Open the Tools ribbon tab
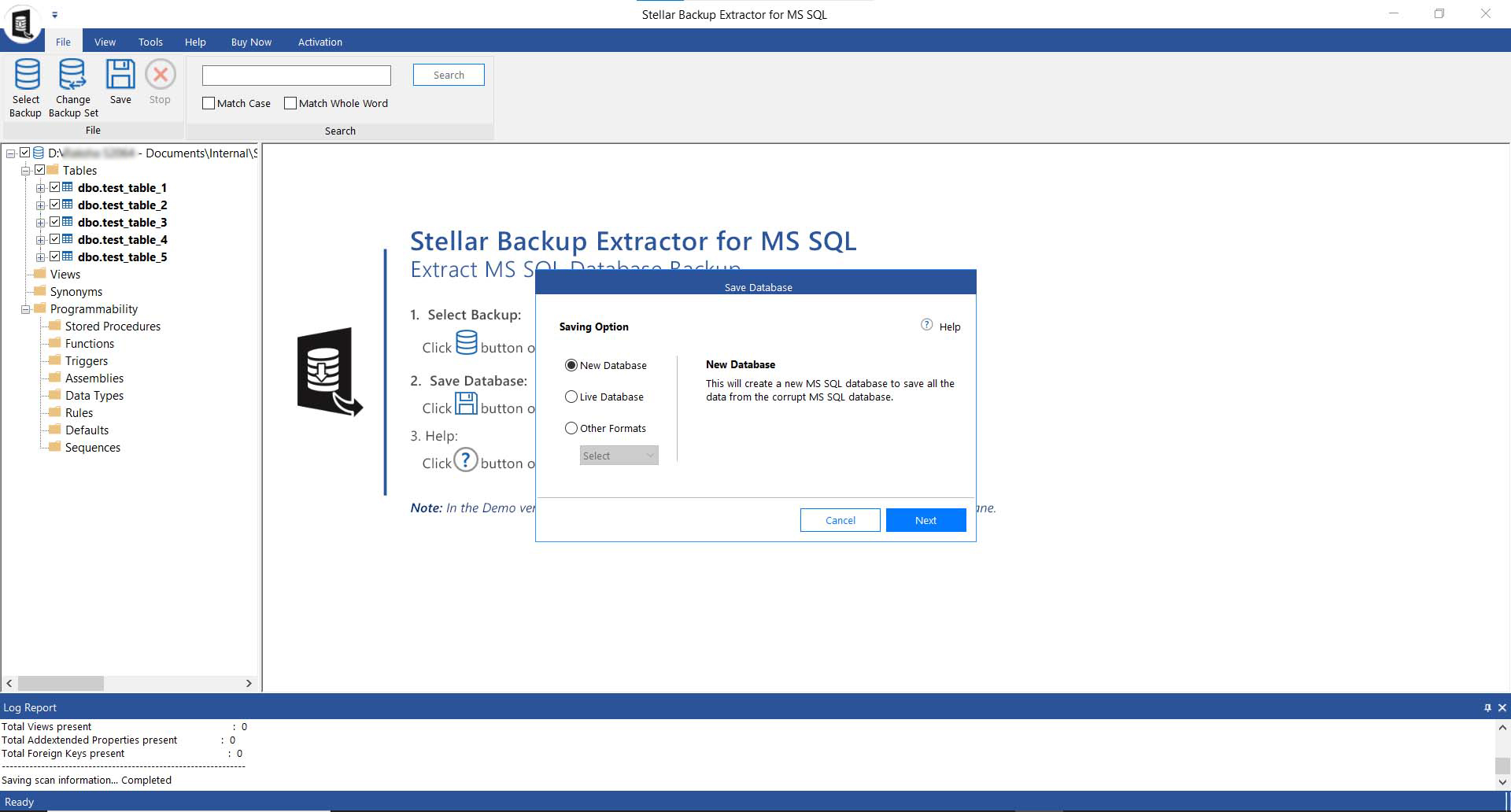This screenshot has height=812, width=1511. [x=150, y=42]
